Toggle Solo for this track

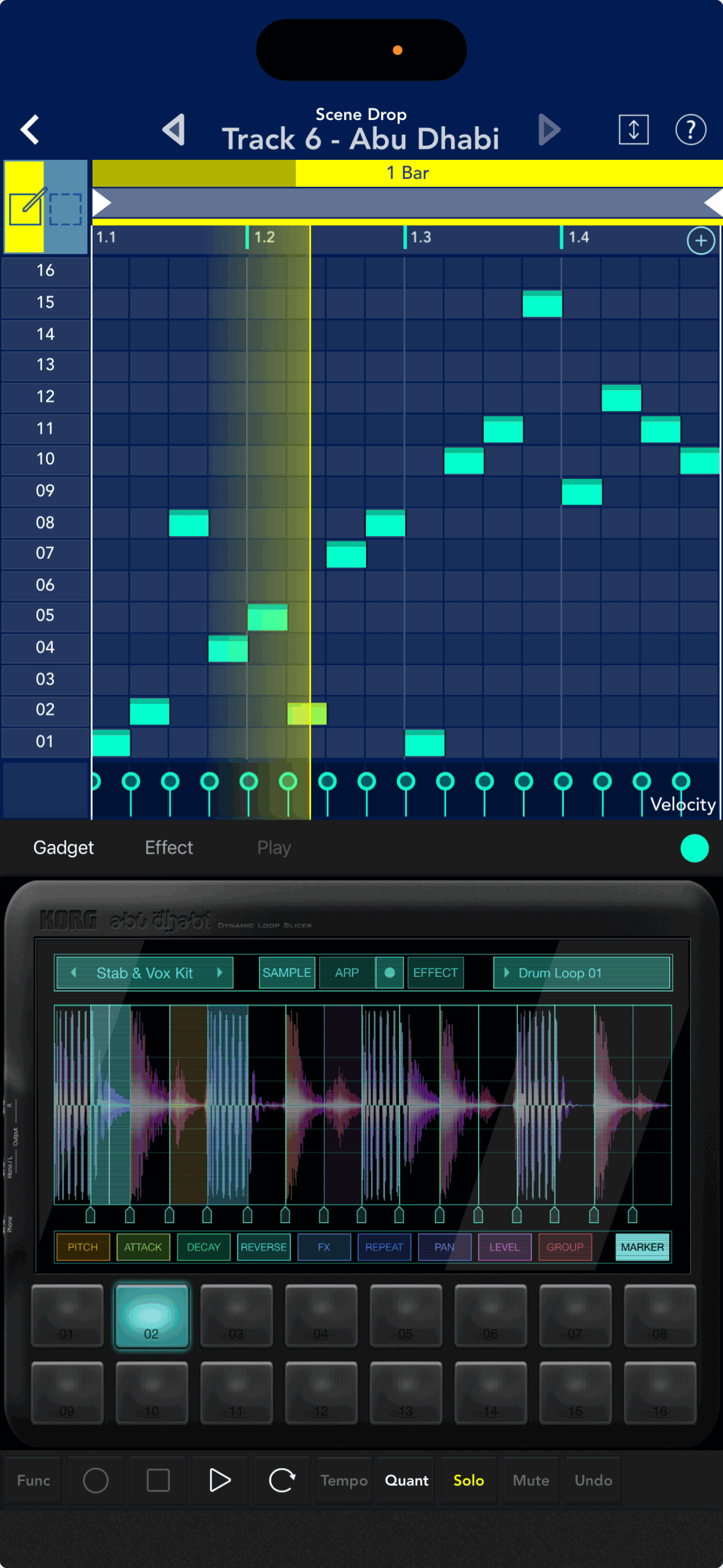468,1480
